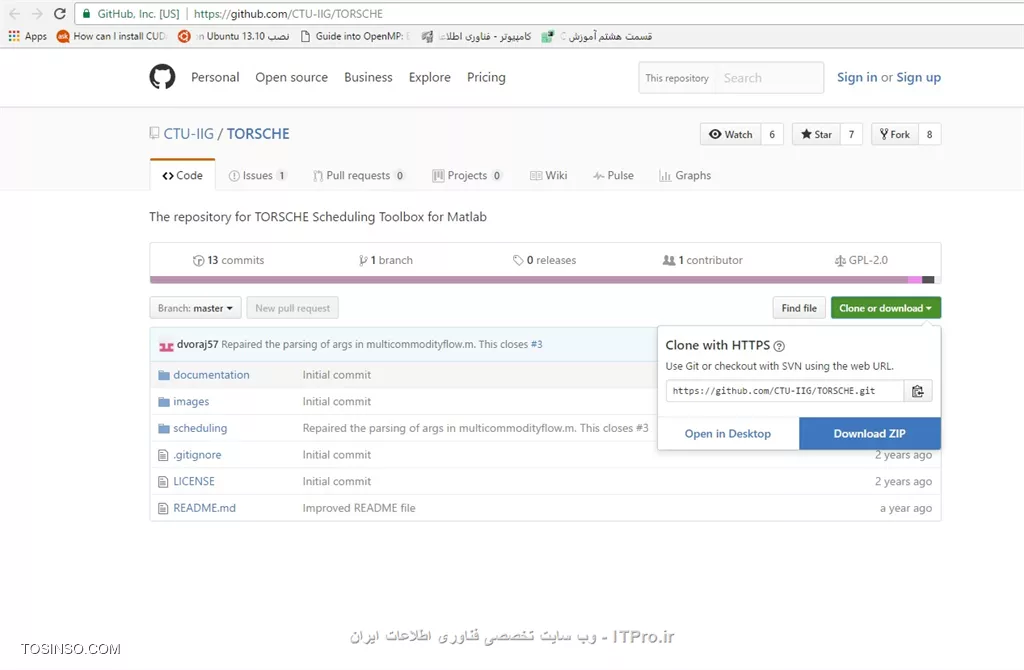Click the Sign in link
The width and height of the screenshot is (1024, 670).
coord(857,77)
